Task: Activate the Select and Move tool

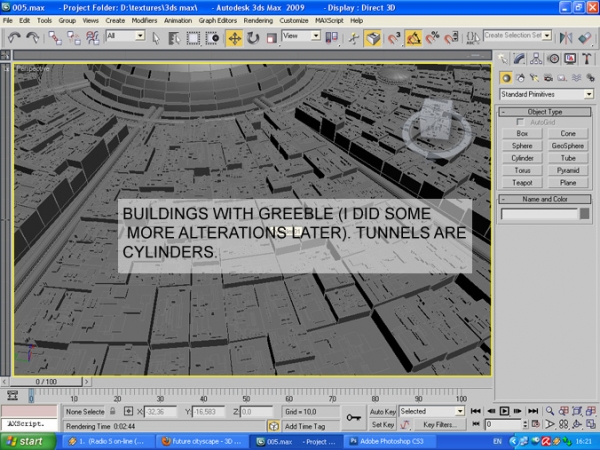Action: click(234, 38)
